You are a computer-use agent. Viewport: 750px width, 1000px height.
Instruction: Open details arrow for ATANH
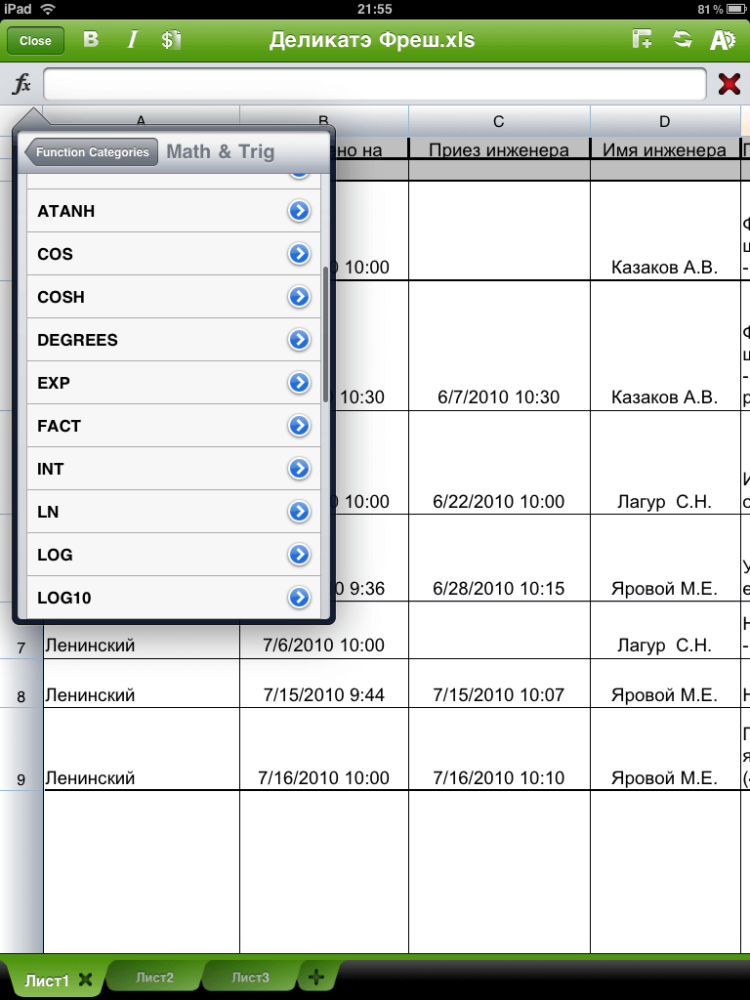(298, 210)
